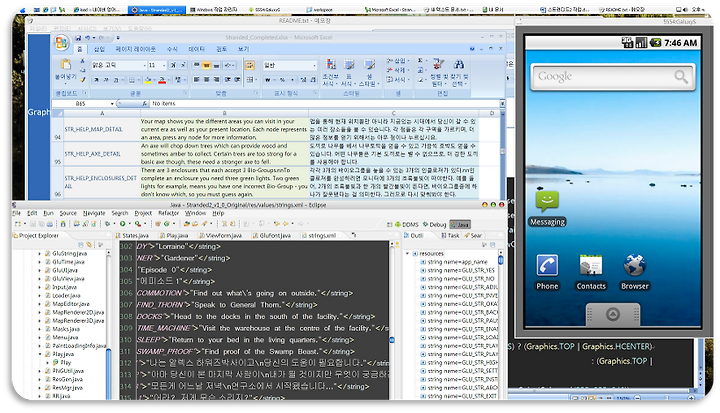Viewport: 720px width, 413px height.
Task: Click Windows 작업 관리자 taskbar button
Action: 215,9
